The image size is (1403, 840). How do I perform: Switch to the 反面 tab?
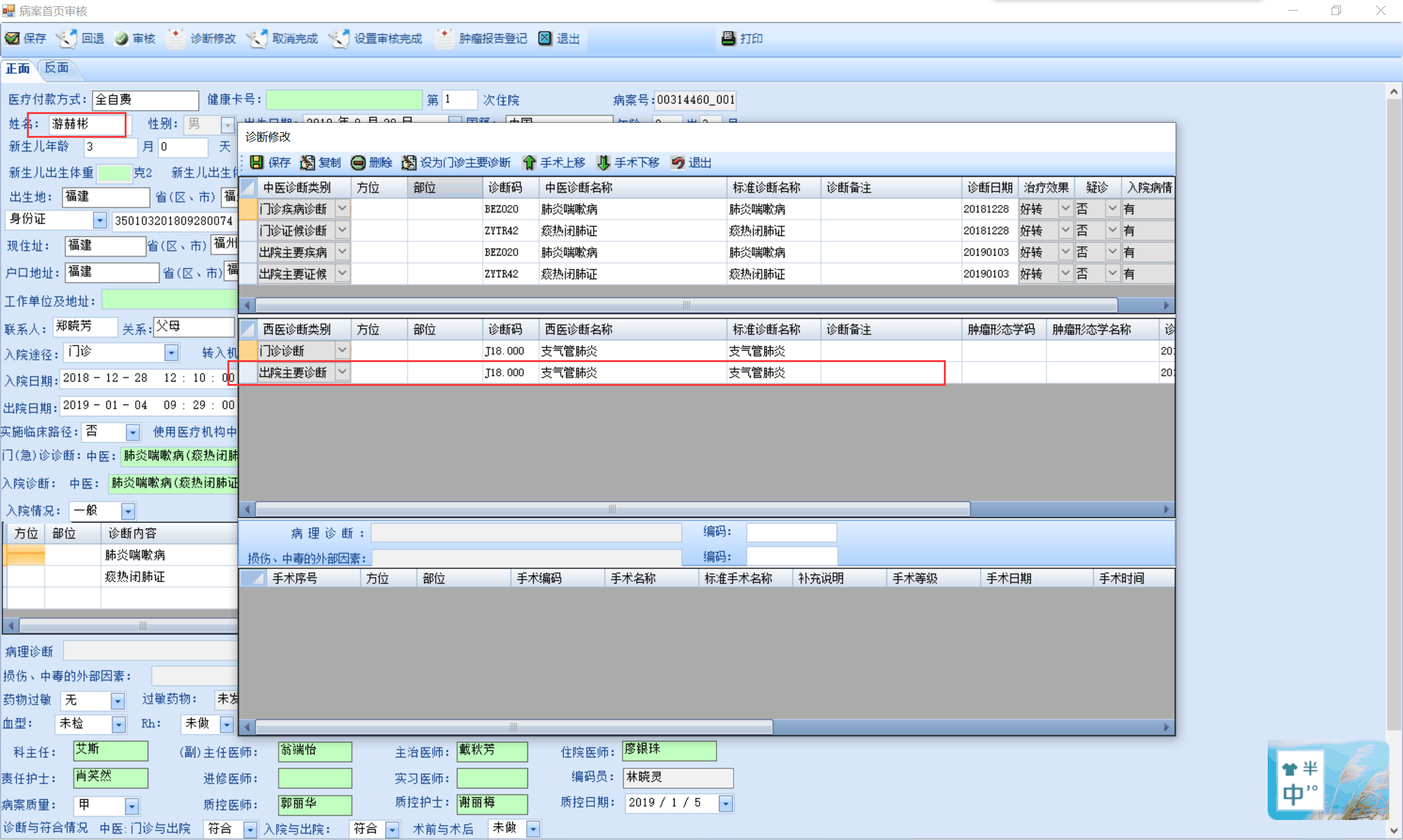56,68
